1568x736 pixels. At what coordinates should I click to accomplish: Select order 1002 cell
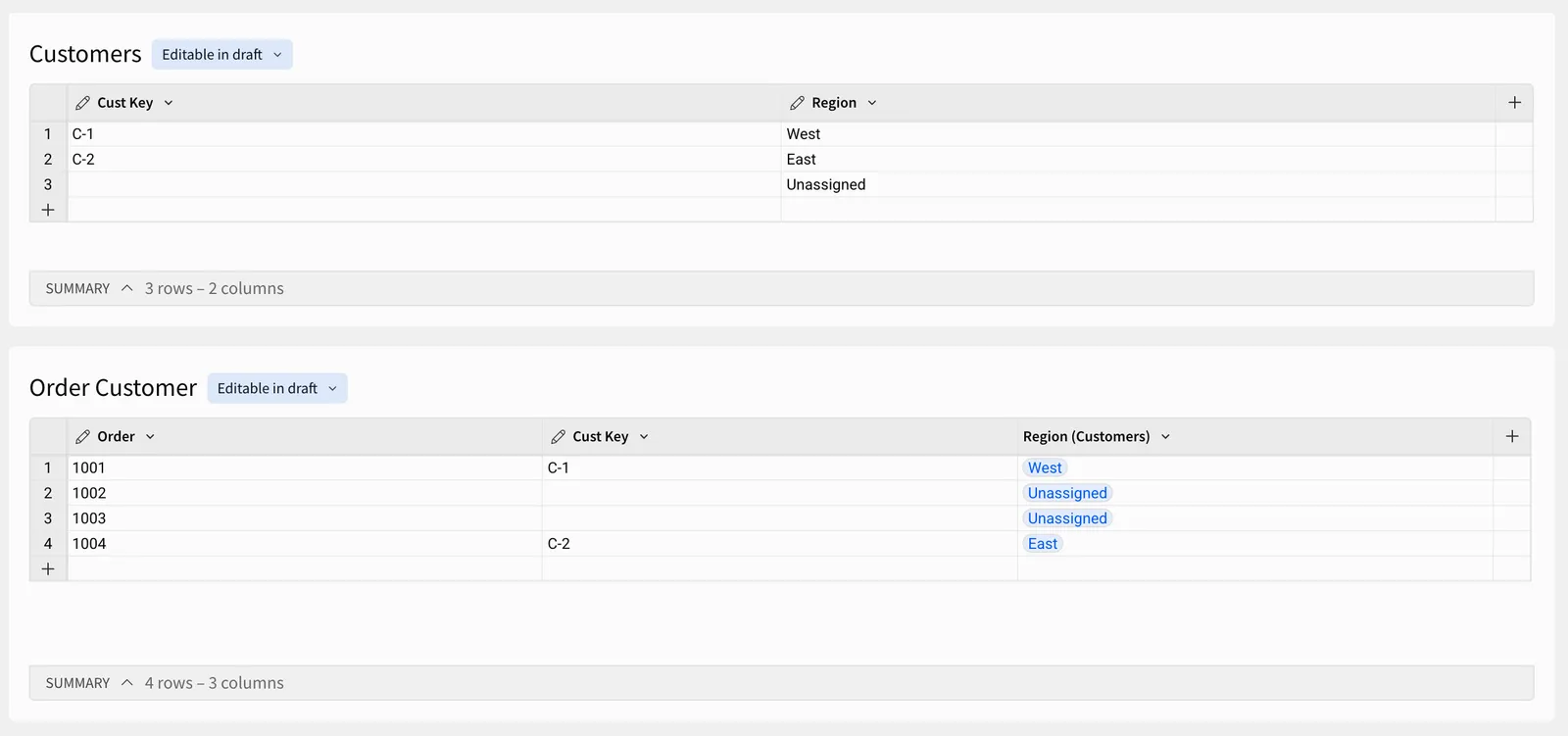point(305,494)
